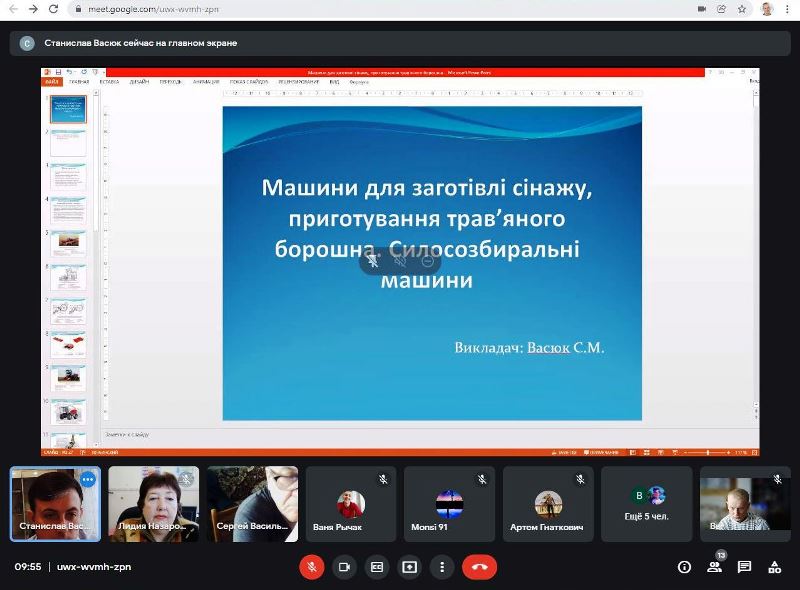The image size is (800, 590).
Task: Open more options three-dot menu
Action: [442, 567]
